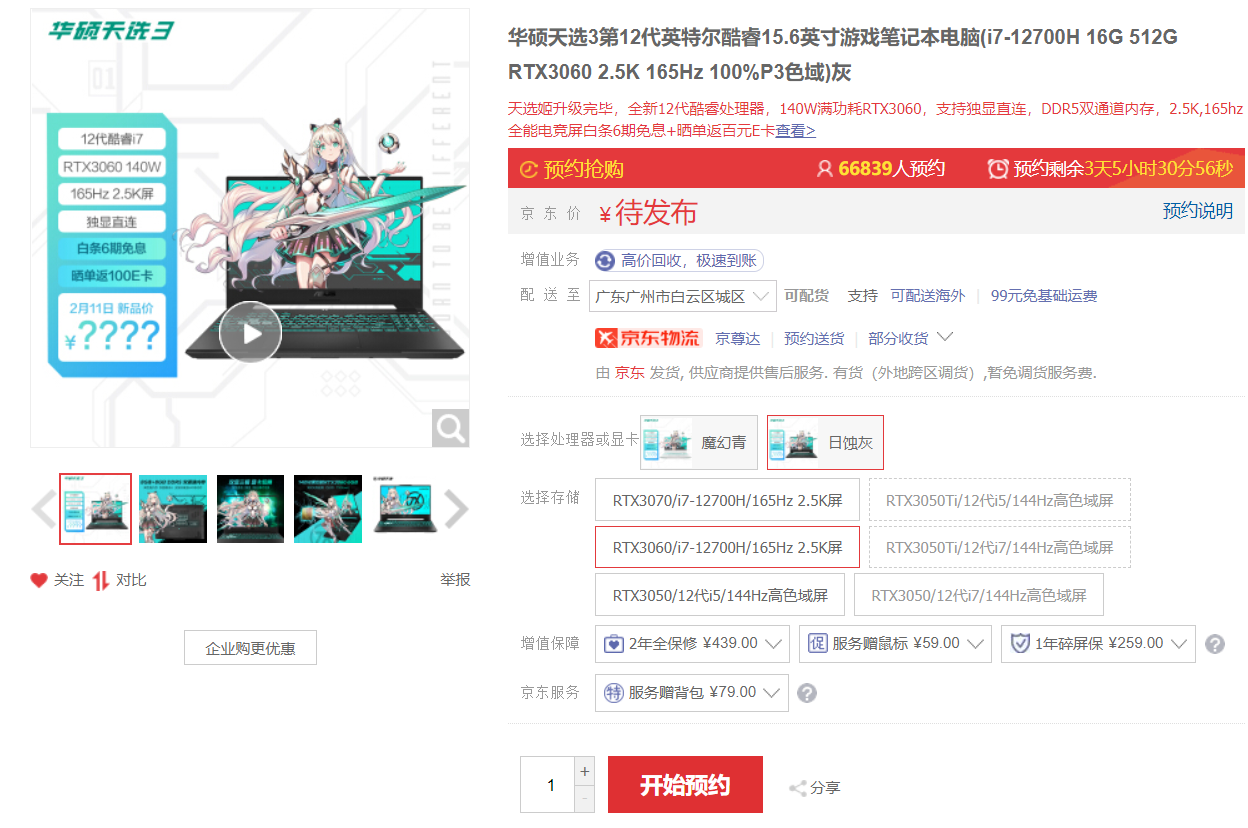
Task: Select RTX3050/12代i5/144Hz高色域屏 configuration
Action: pyautogui.click(x=720, y=595)
